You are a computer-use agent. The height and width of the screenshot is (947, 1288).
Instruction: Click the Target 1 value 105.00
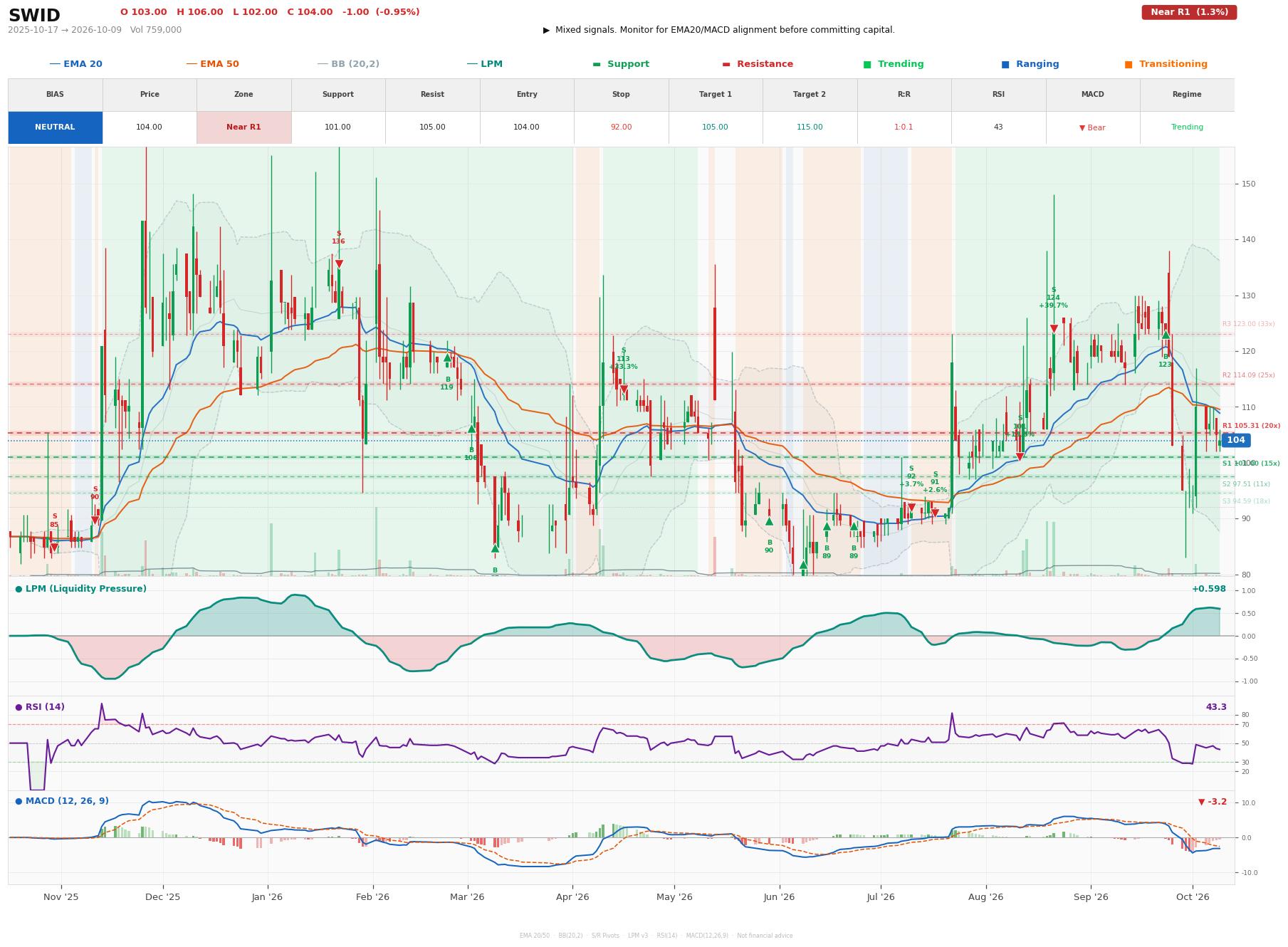pyautogui.click(x=715, y=127)
